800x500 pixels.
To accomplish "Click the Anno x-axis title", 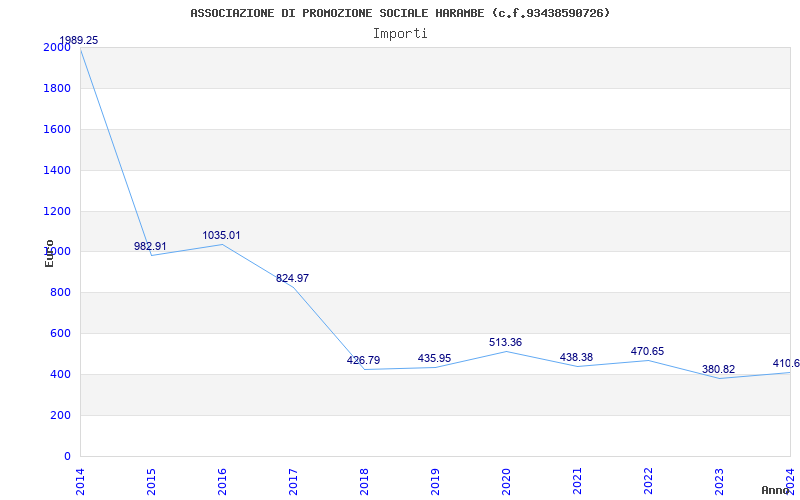I will click(x=776, y=490).
